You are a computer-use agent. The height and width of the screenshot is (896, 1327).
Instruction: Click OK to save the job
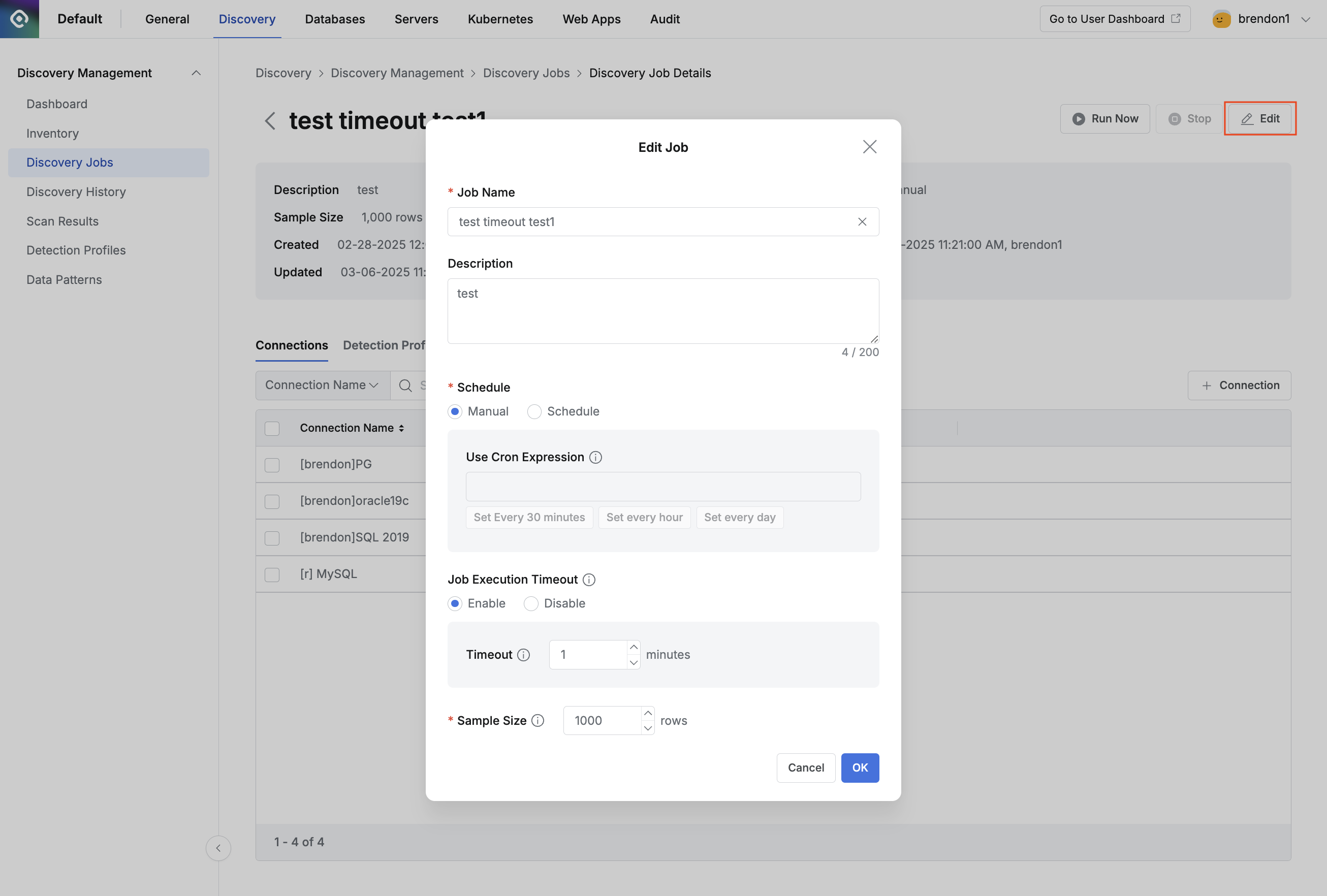[x=860, y=767]
